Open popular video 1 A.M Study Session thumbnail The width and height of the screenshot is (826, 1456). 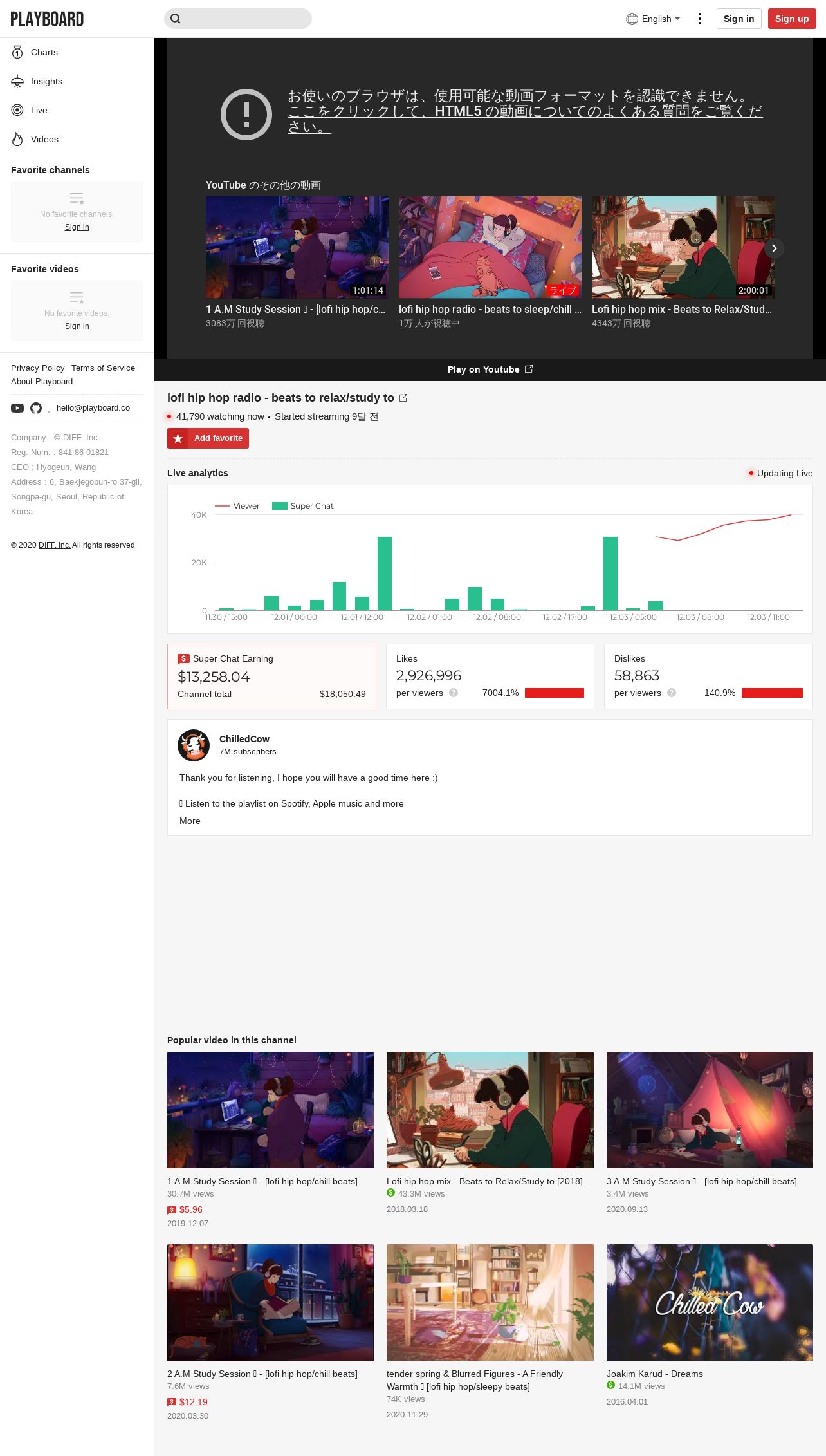[270, 1110]
